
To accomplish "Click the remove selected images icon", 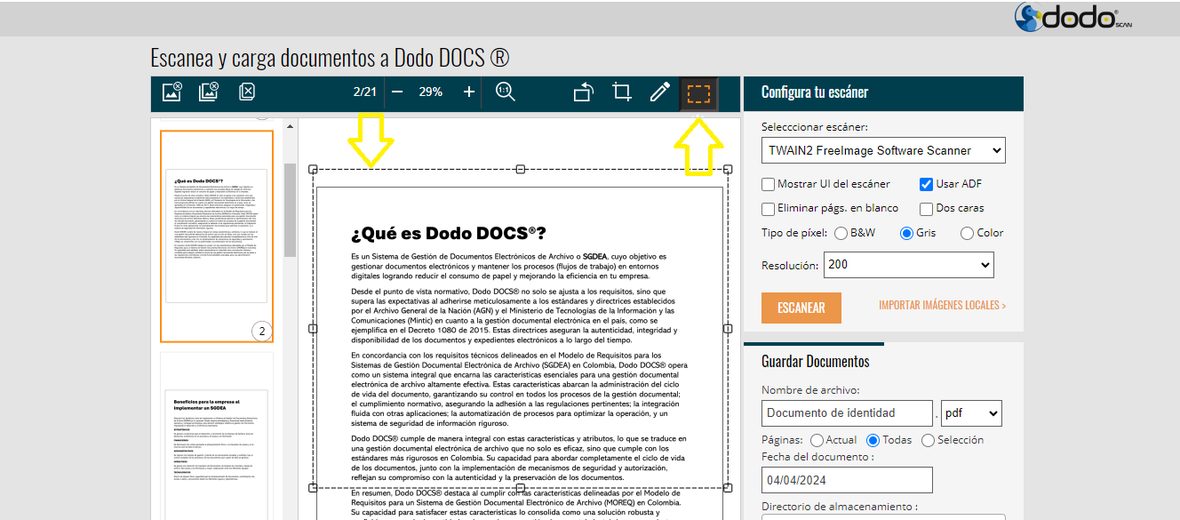I will (x=208, y=92).
